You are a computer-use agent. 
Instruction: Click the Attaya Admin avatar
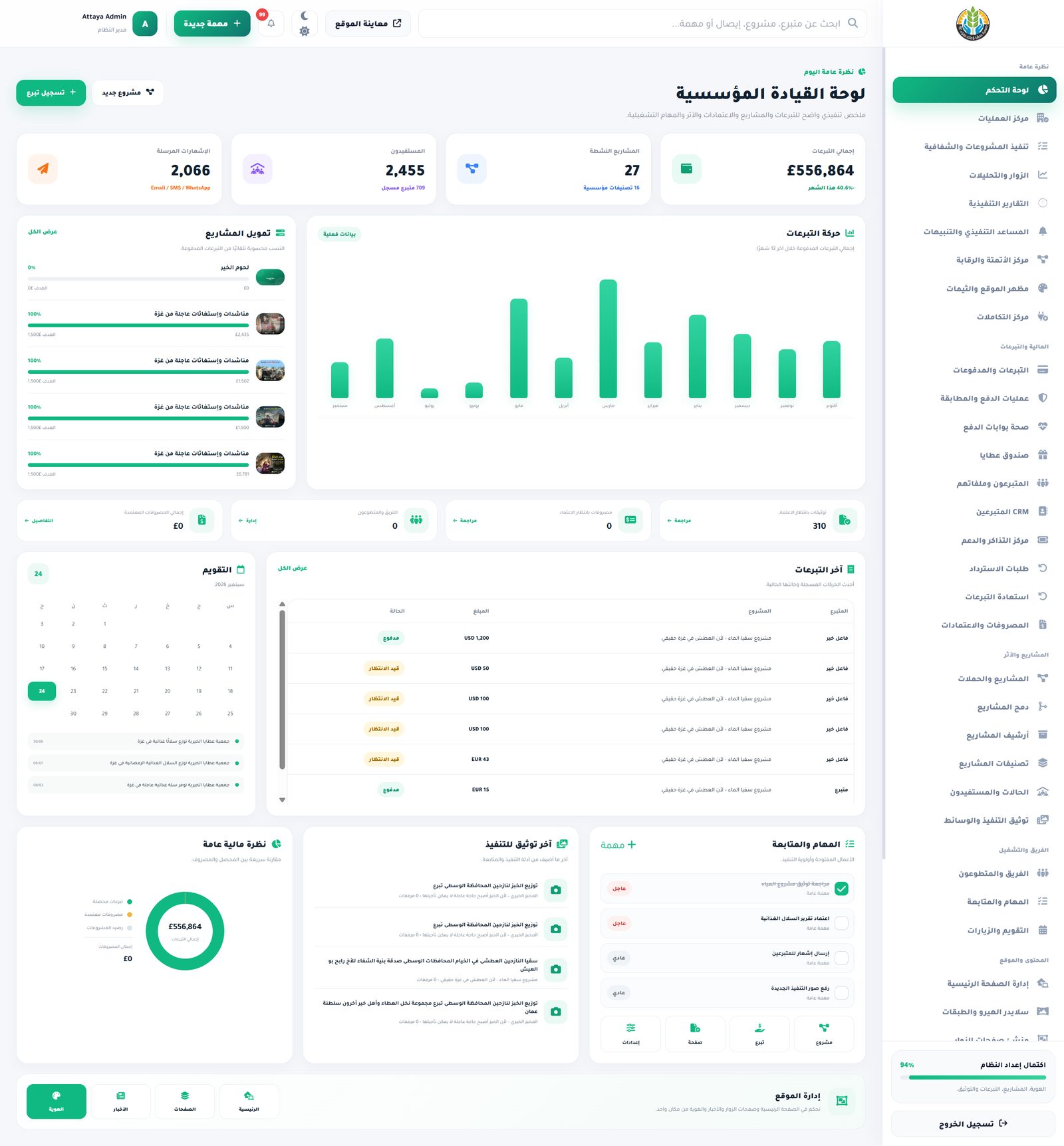click(x=145, y=24)
